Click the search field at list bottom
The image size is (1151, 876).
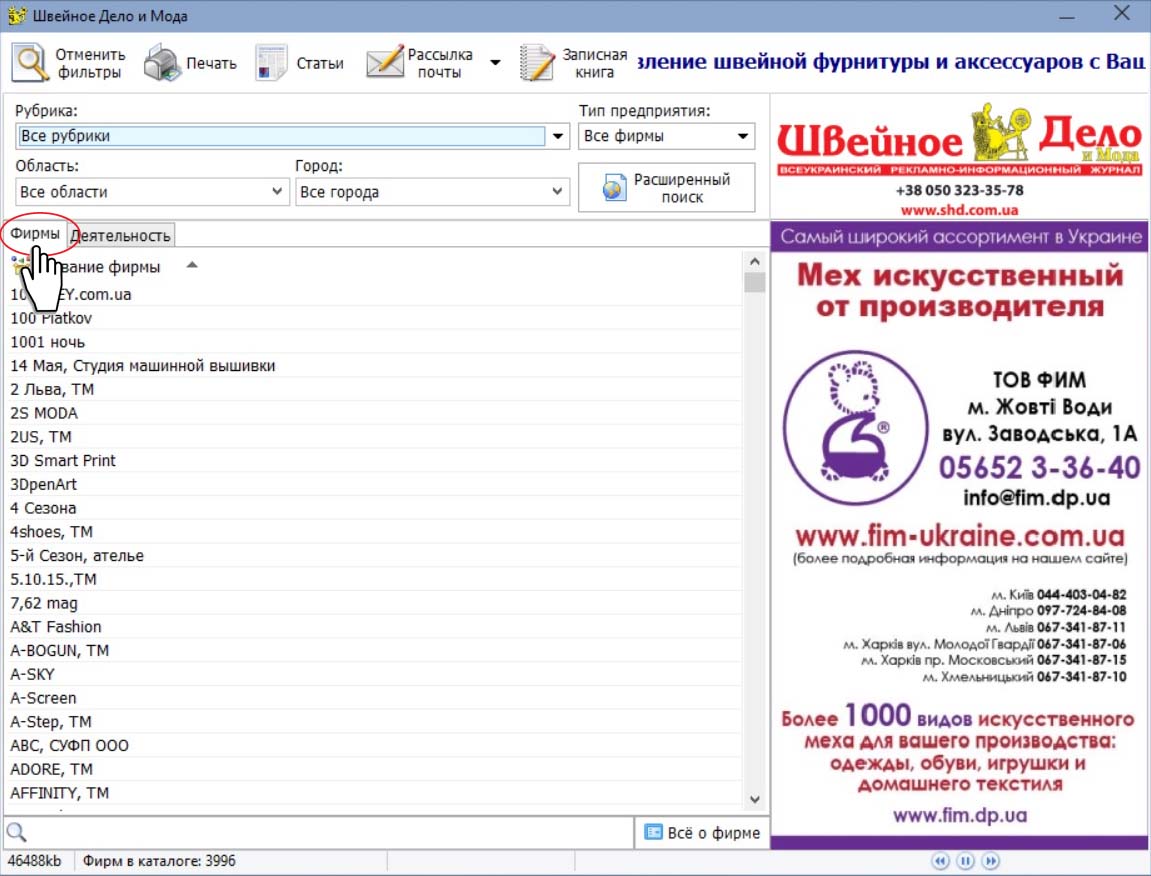coord(330,833)
